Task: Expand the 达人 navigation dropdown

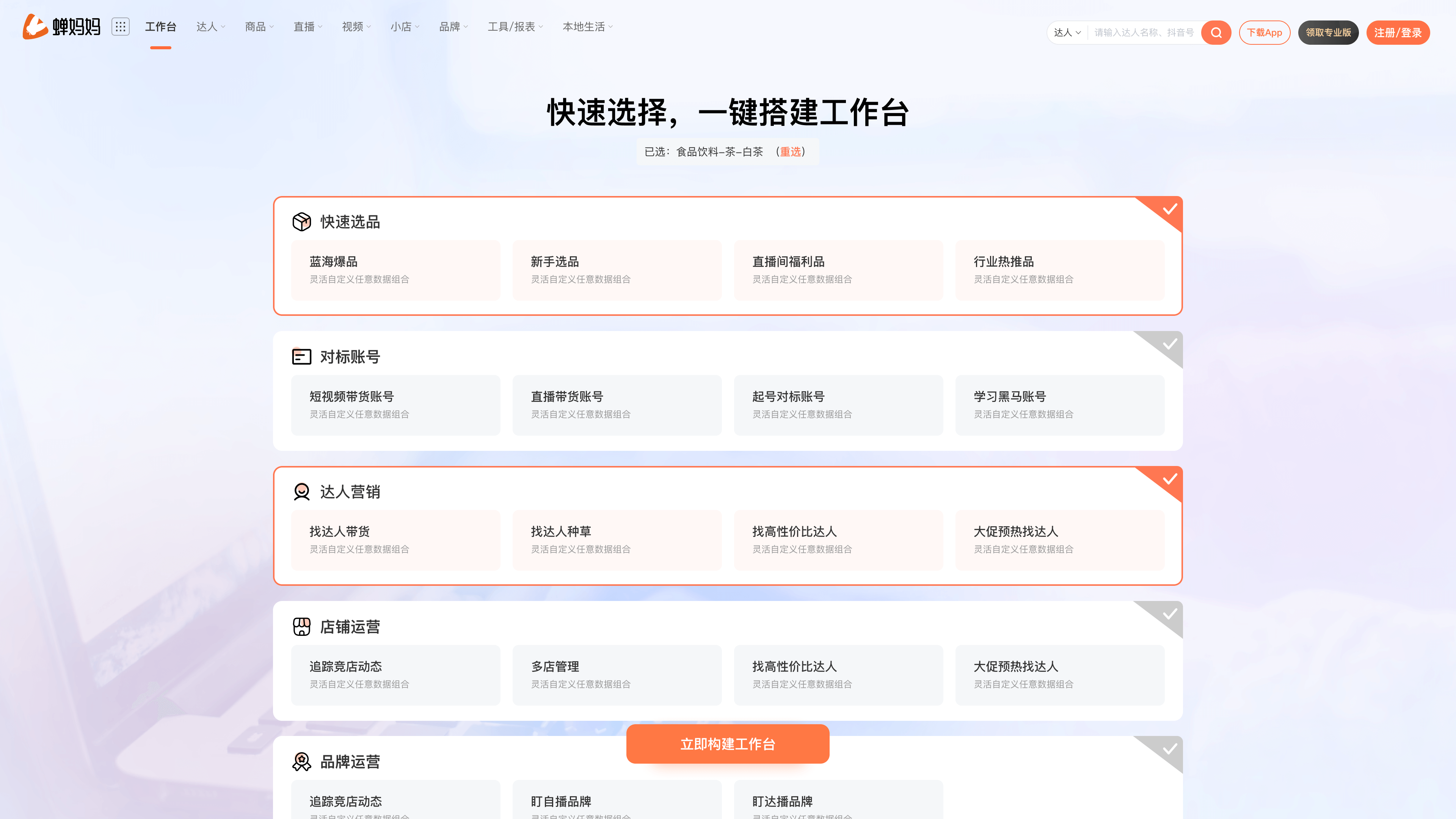Action: coord(211,27)
